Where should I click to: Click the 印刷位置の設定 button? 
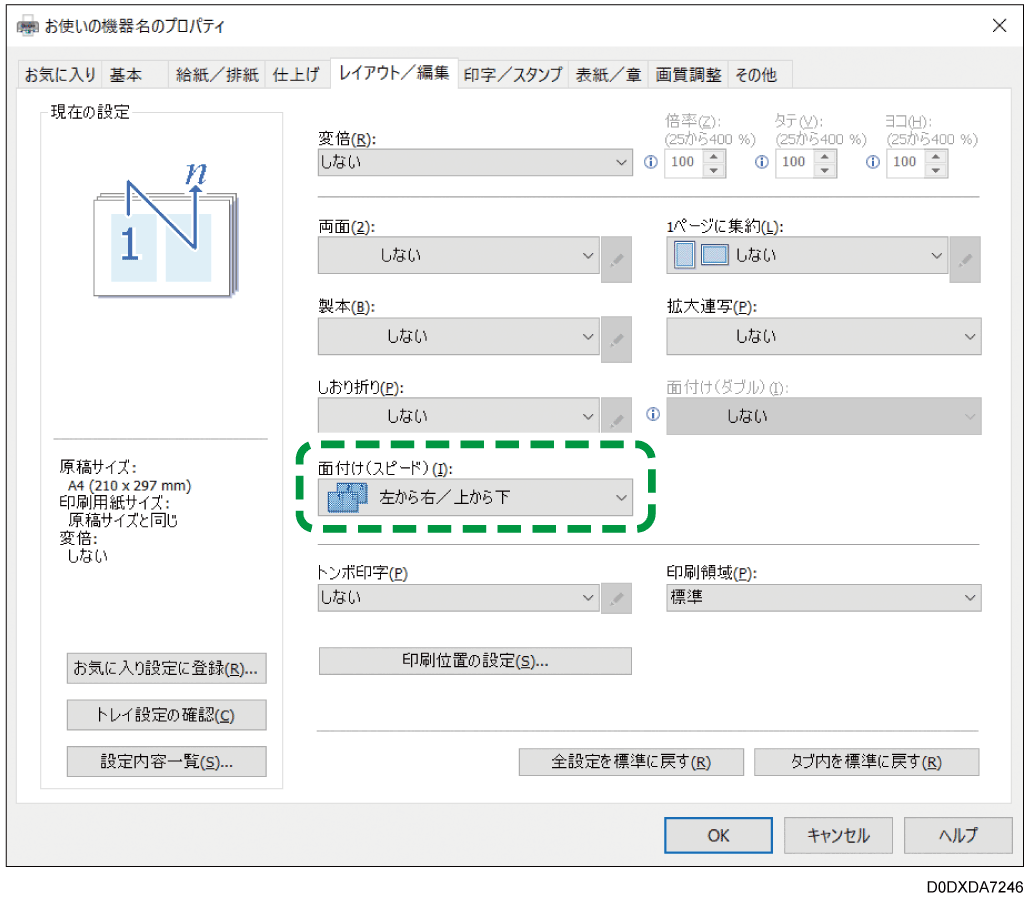coord(474,661)
